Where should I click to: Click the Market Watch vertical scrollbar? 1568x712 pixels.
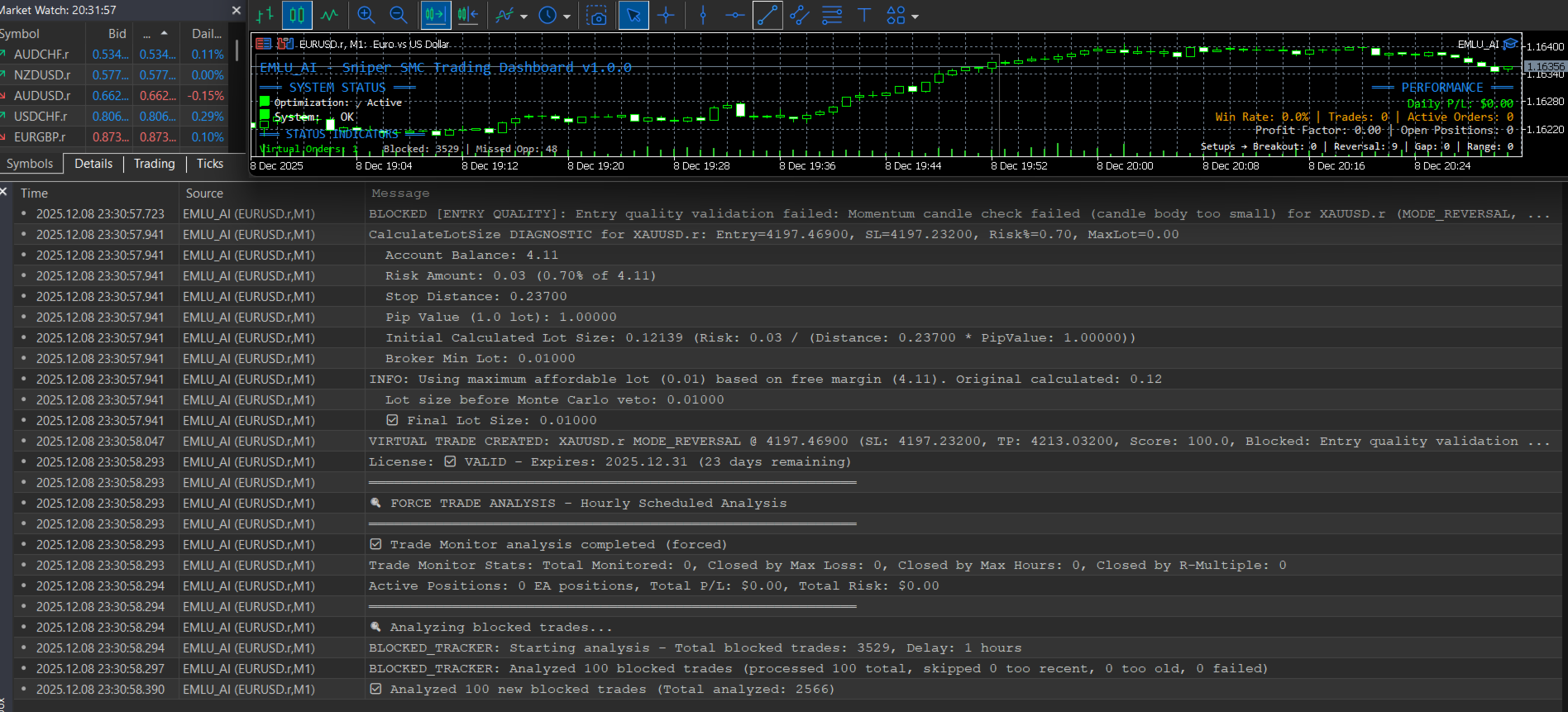click(238, 50)
